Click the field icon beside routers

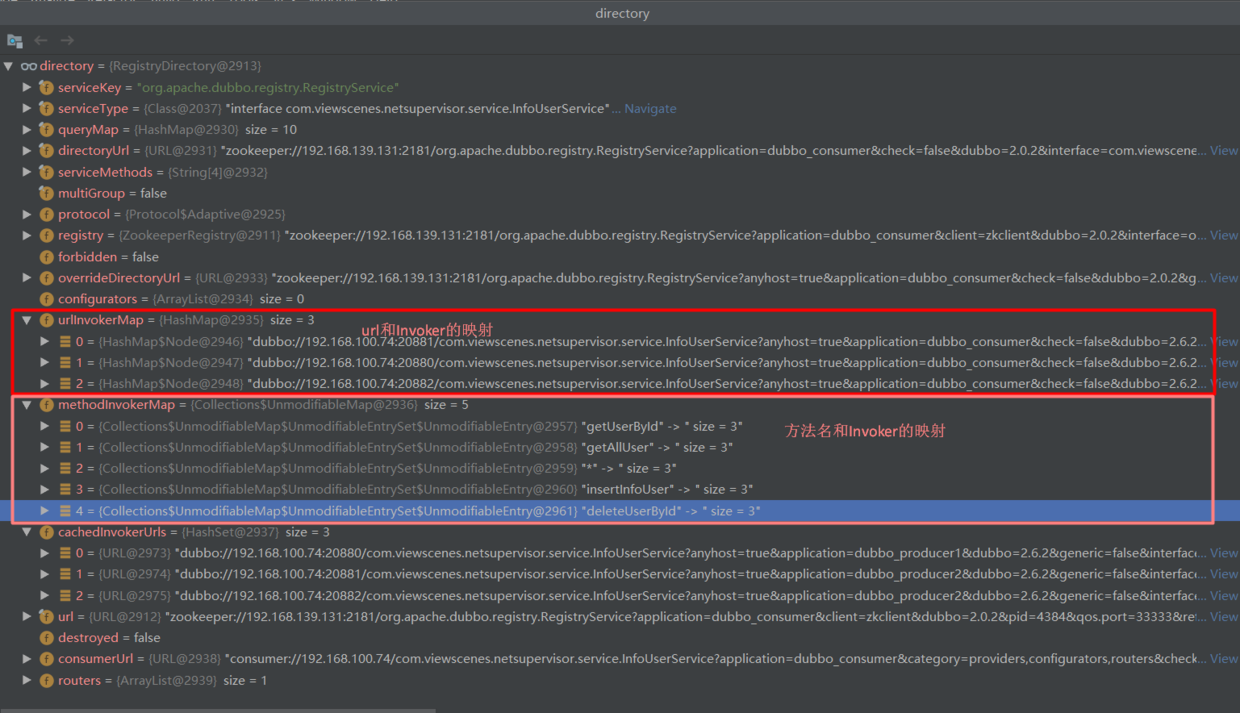[46, 680]
